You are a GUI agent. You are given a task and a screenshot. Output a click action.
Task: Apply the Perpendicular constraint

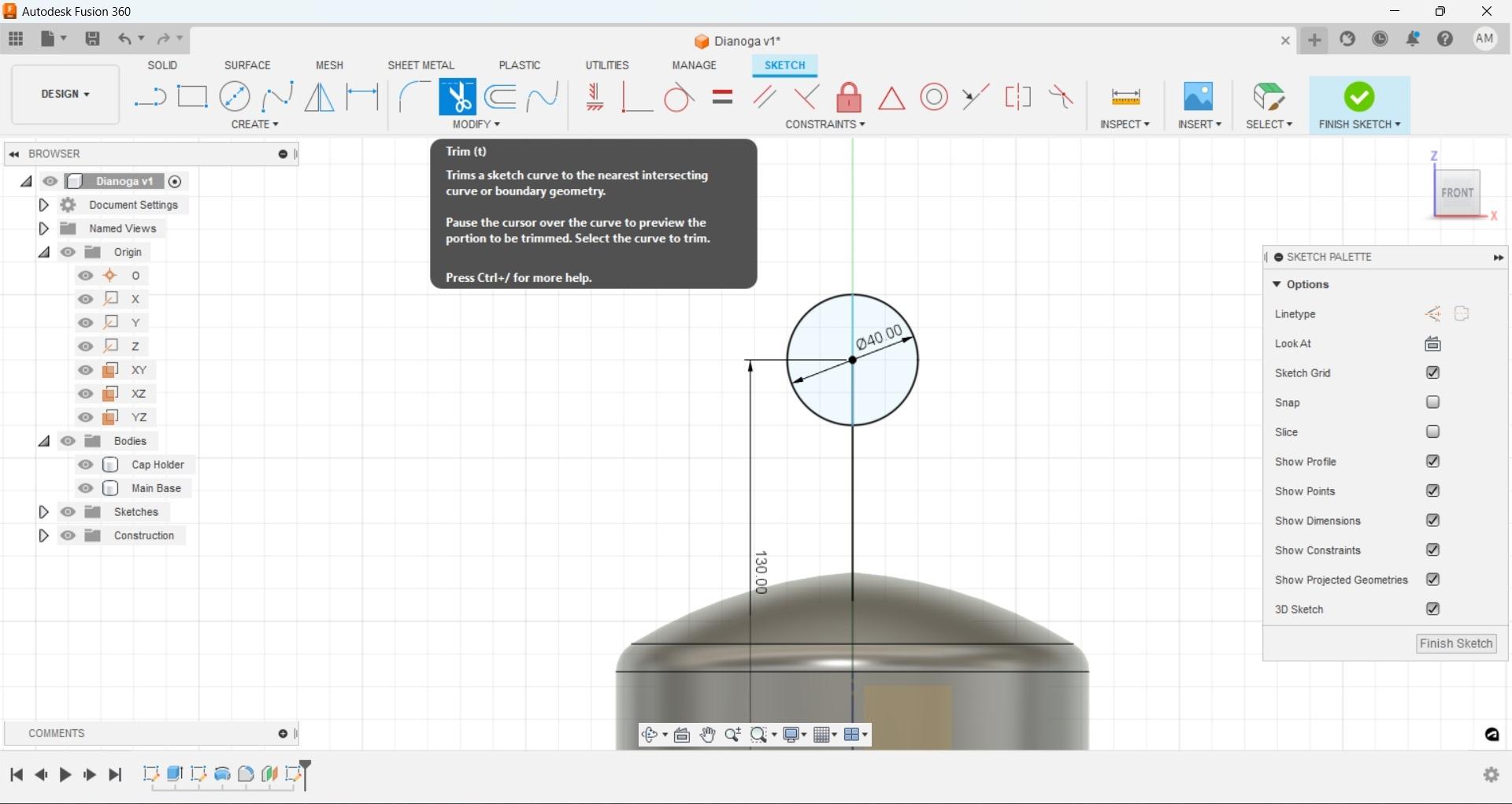click(x=806, y=97)
